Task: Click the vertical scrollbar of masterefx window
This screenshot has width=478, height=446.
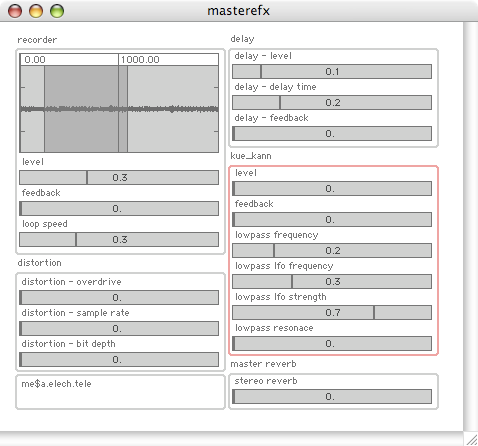Action: (x=470, y=227)
